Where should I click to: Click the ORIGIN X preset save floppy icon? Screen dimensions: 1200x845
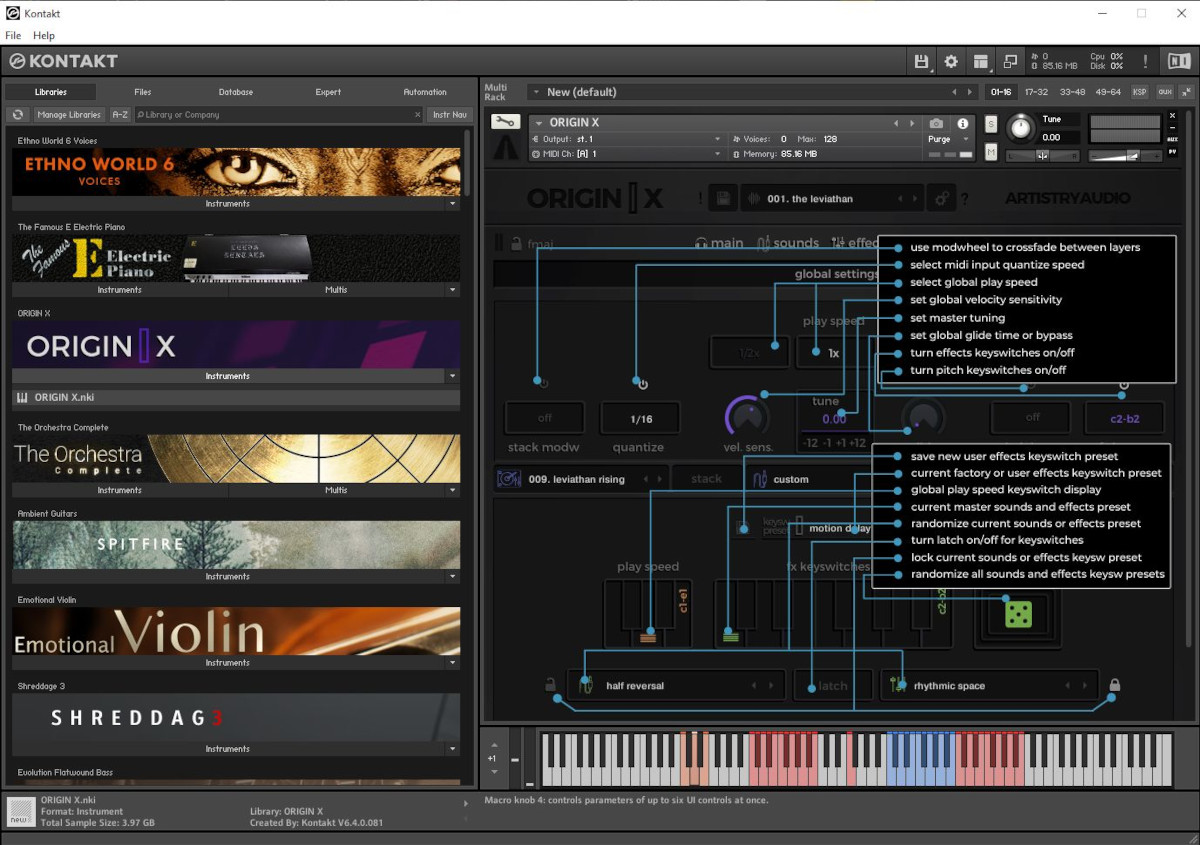point(723,199)
